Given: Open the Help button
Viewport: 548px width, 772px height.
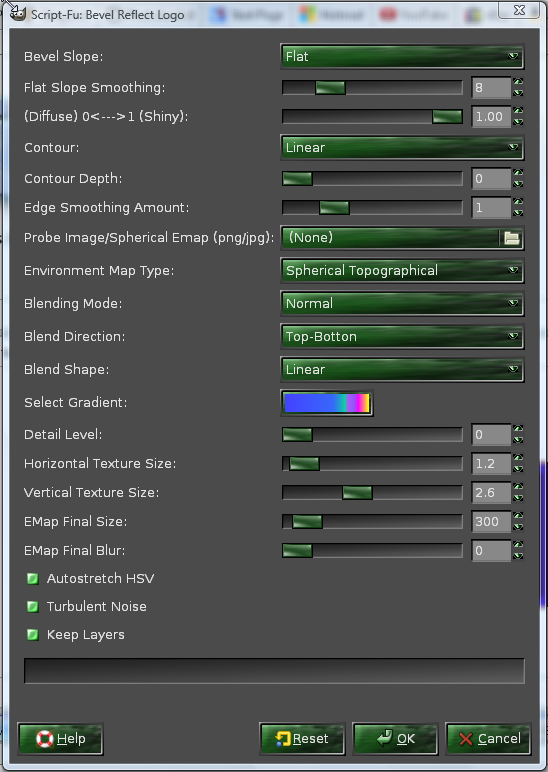Looking at the screenshot, I should click(61, 739).
